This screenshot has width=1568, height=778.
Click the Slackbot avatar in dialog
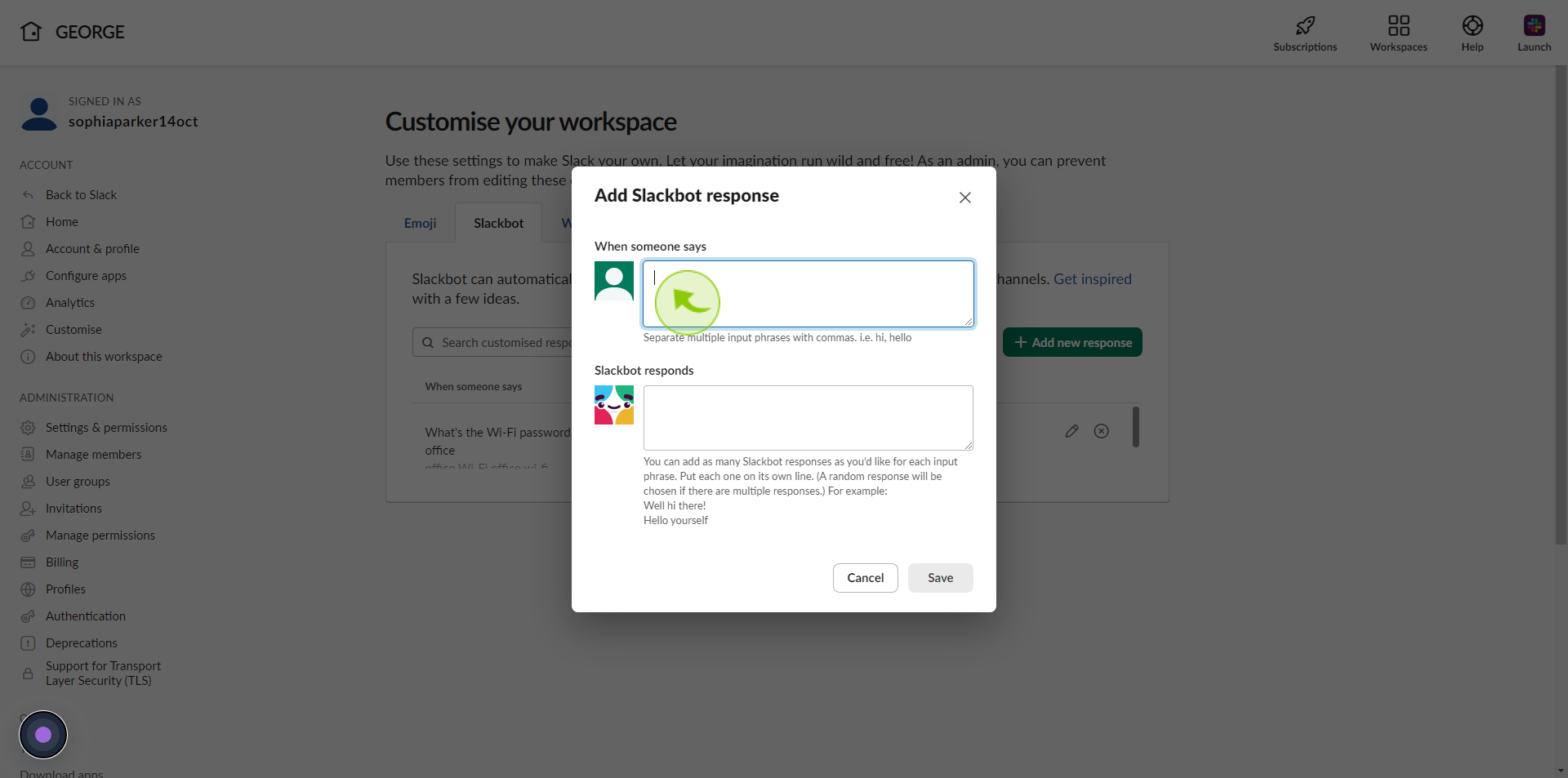click(614, 405)
